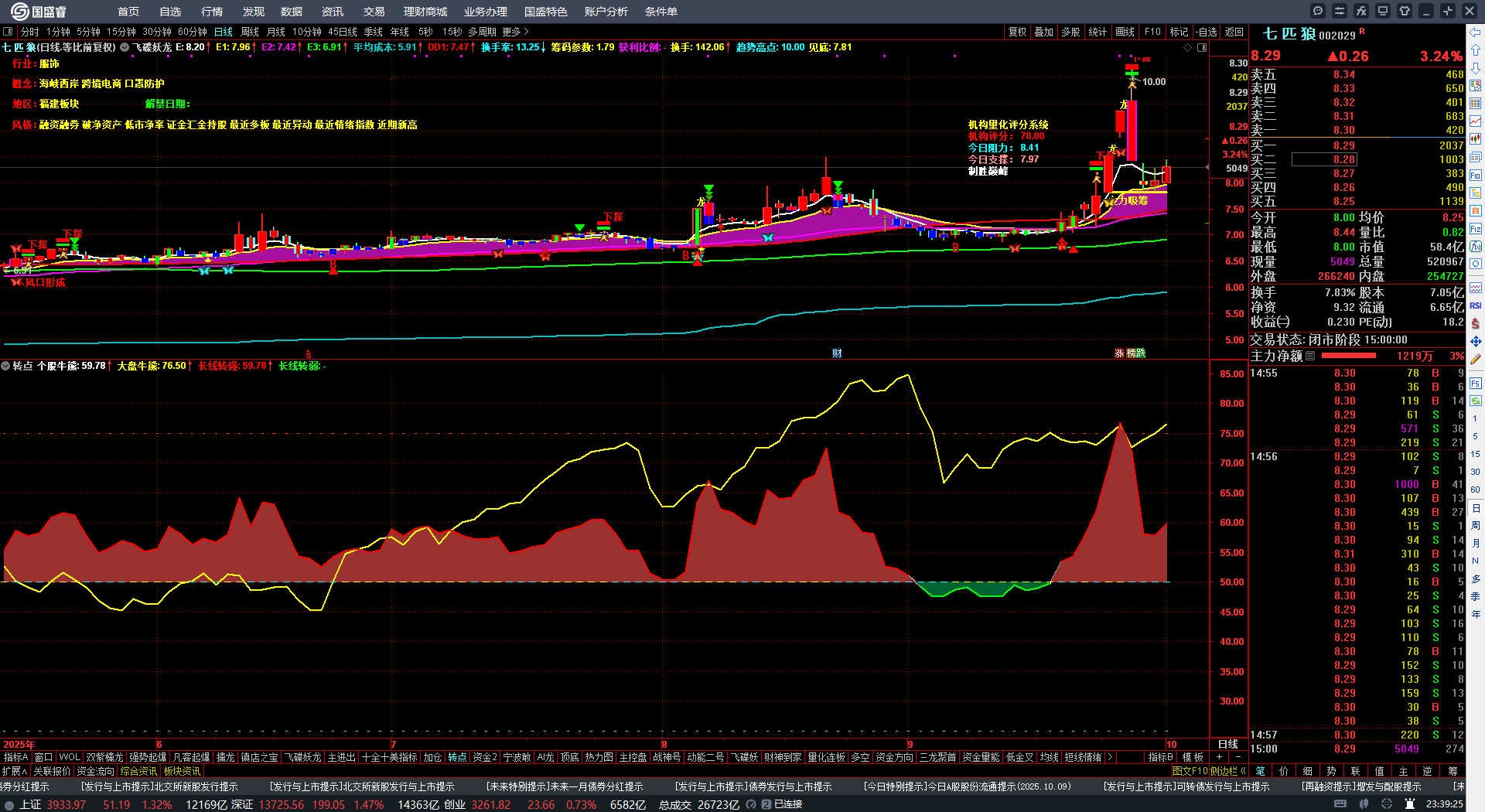Expand the 更多 period options

coord(515,32)
